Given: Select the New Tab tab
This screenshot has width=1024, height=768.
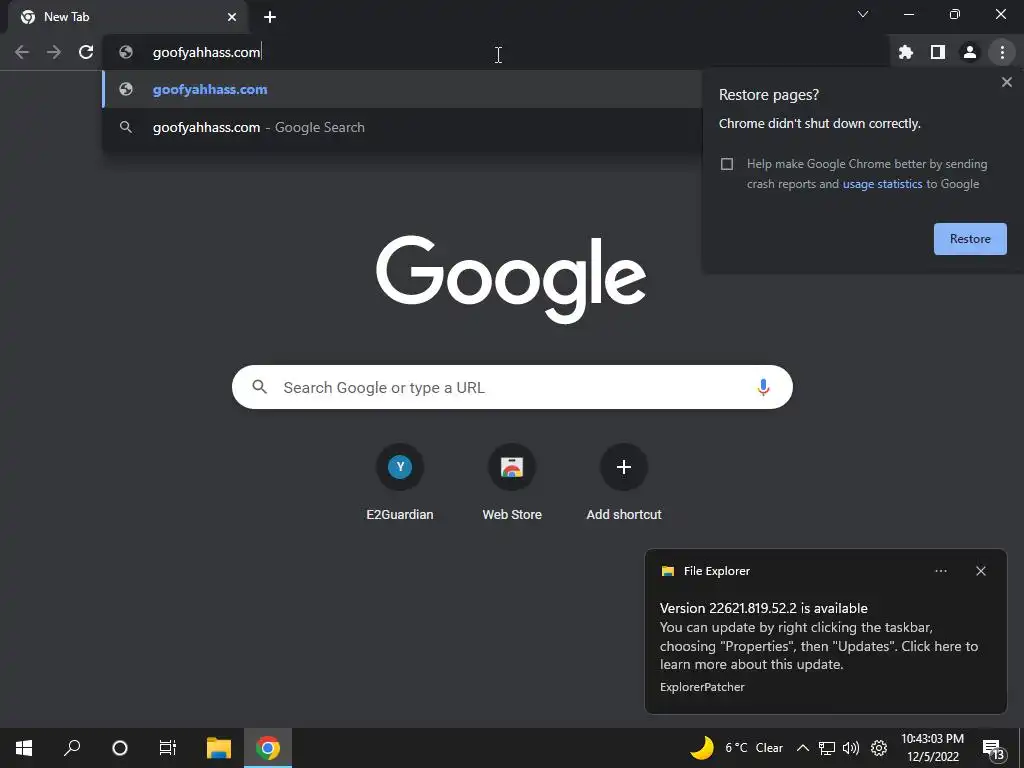Looking at the screenshot, I should 127,17.
